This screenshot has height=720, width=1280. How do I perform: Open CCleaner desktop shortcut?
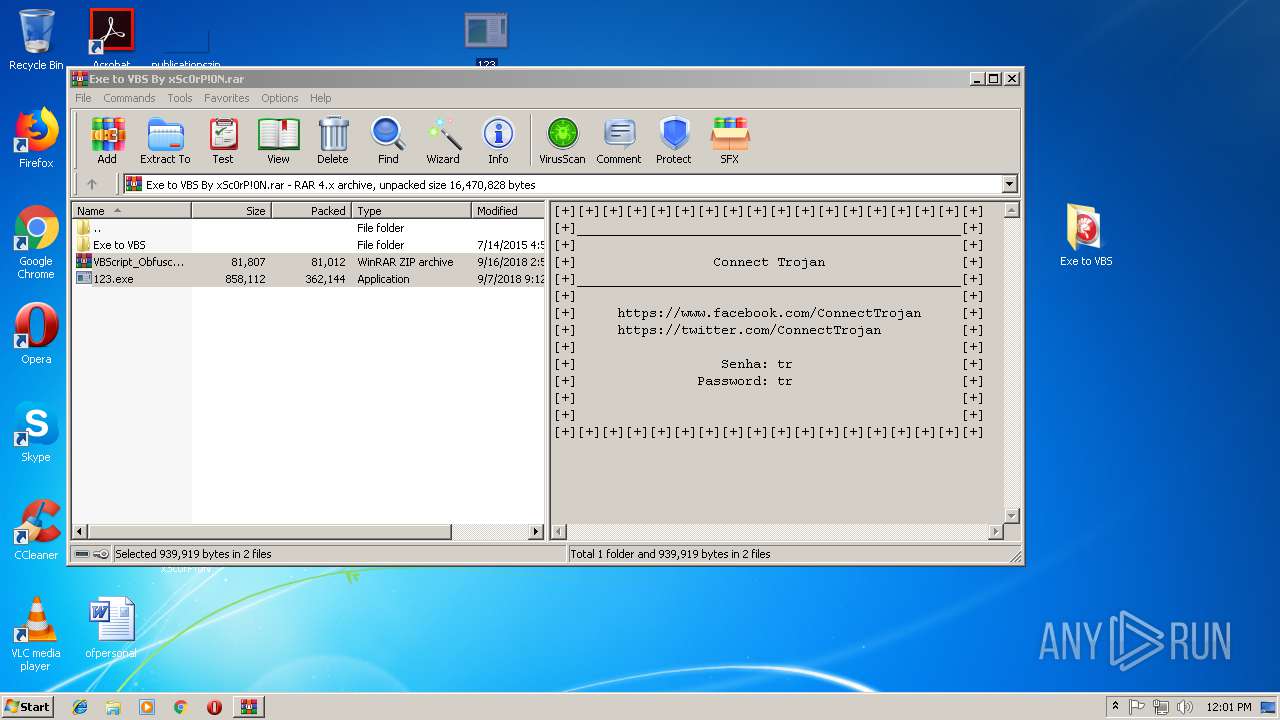coord(36,530)
